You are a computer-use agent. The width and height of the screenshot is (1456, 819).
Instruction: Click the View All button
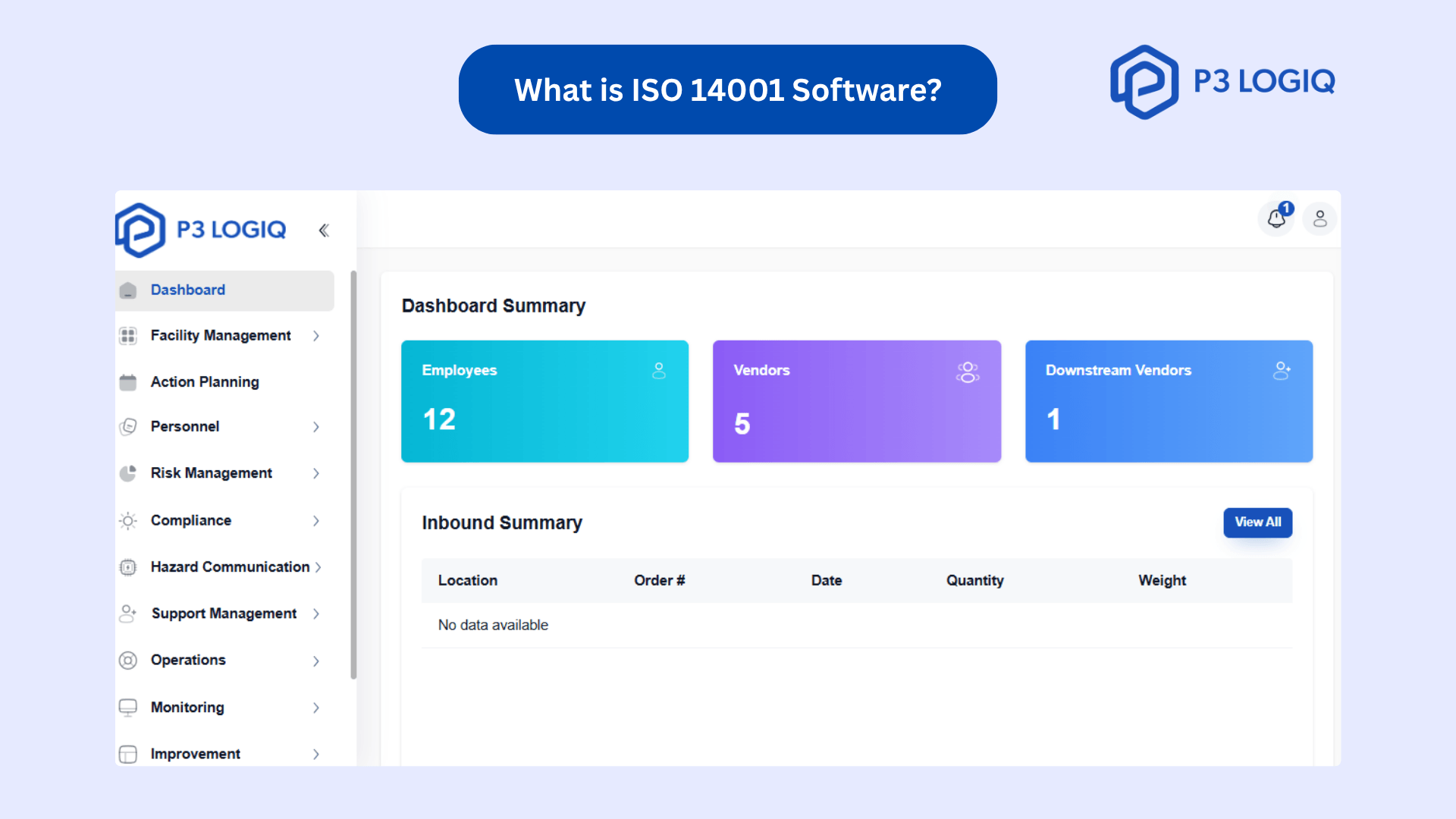pyautogui.click(x=1257, y=522)
